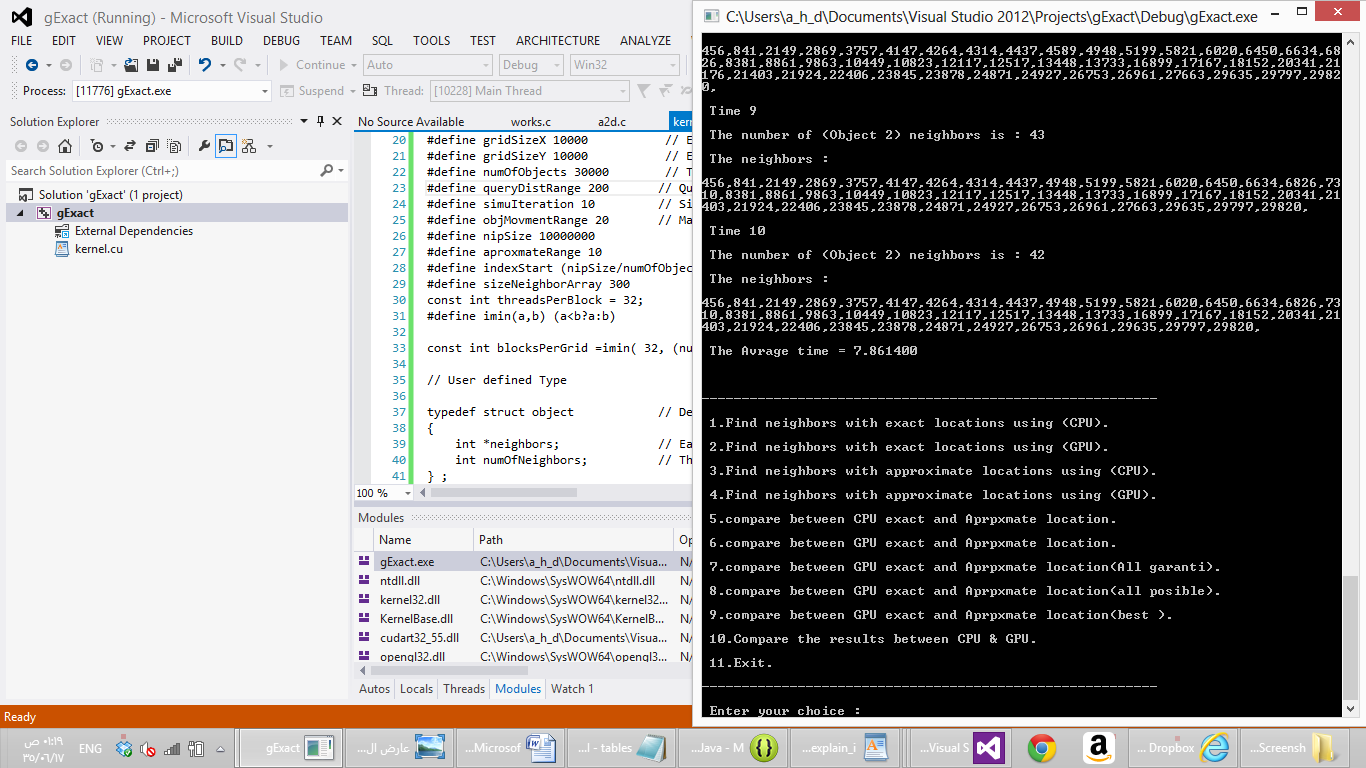Open Google Chrome from the taskbar
1366x768 pixels.
pyautogui.click(x=1042, y=747)
